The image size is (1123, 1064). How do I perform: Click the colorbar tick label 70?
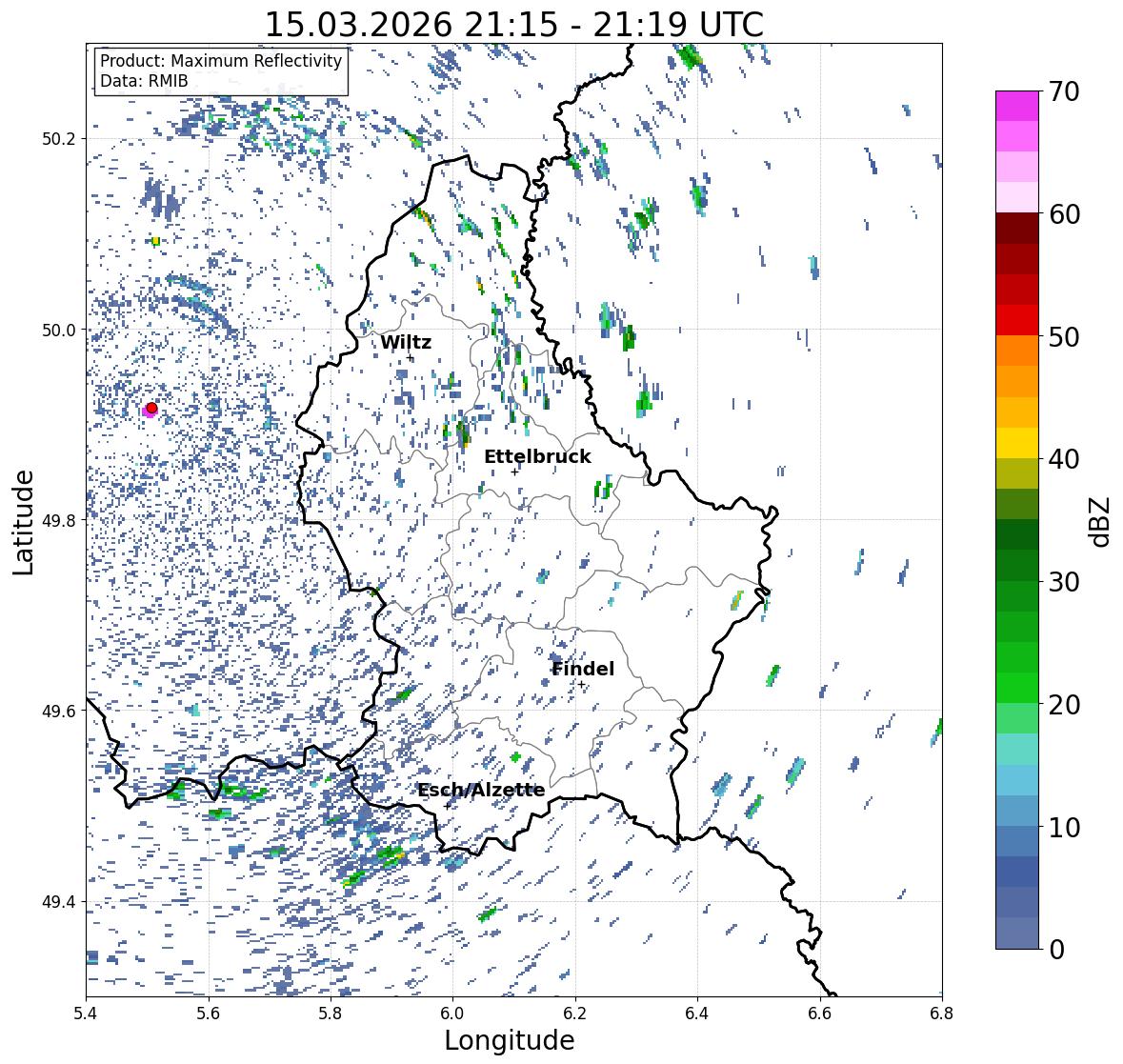click(1064, 91)
